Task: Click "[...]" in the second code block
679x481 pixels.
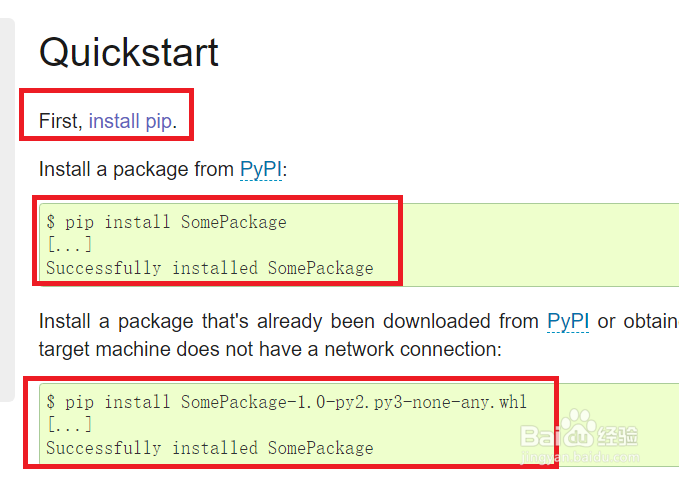Action: (x=69, y=425)
